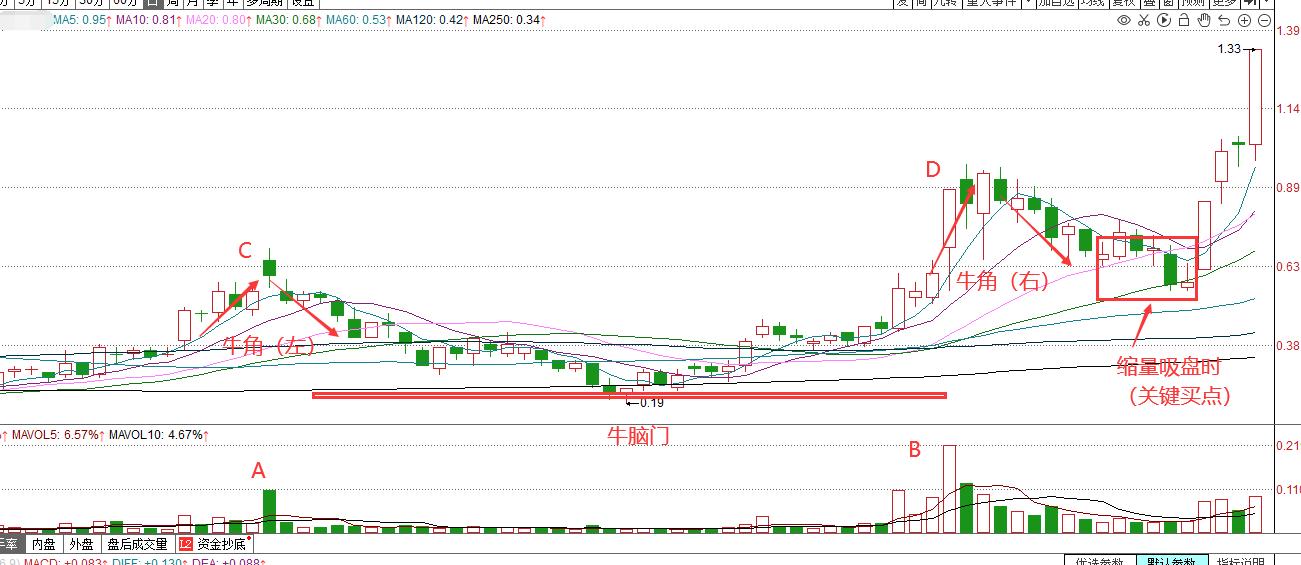
Task: Click the 1.14 value on price axis
Action: pyautogui.click(x=1289, y=109)
